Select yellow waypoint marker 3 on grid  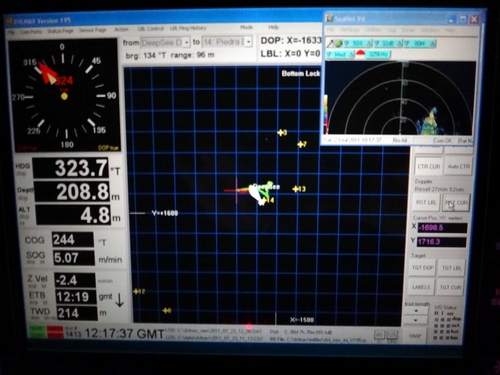coord(282,133)
